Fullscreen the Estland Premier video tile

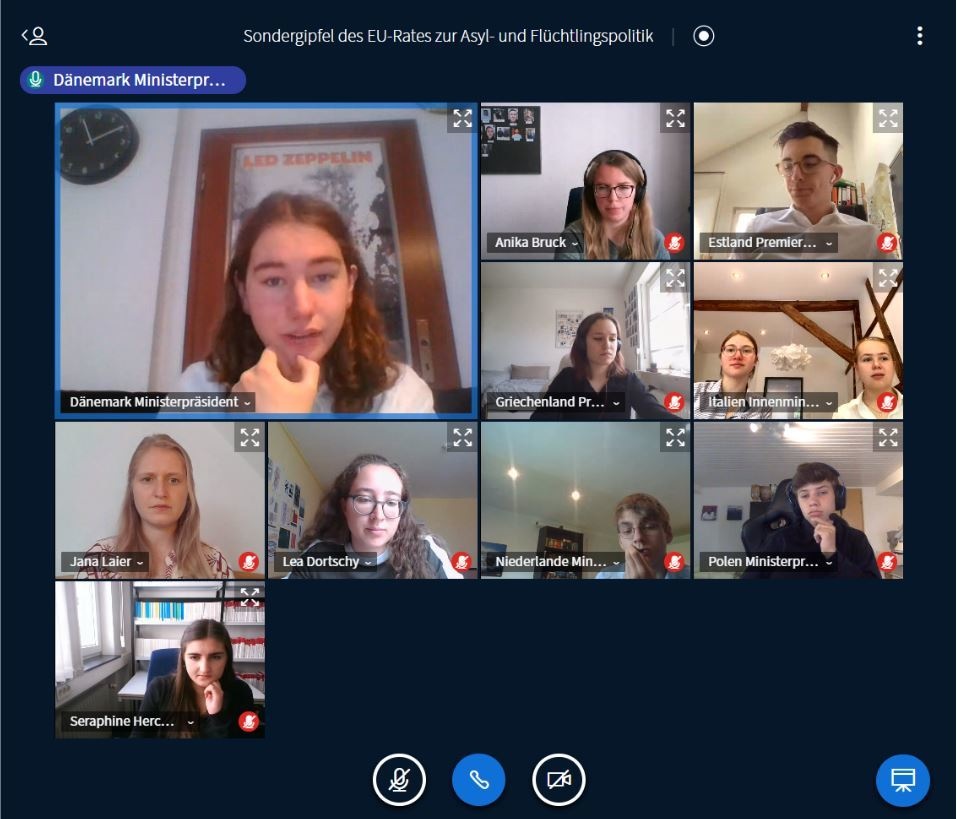pos(888,118)
